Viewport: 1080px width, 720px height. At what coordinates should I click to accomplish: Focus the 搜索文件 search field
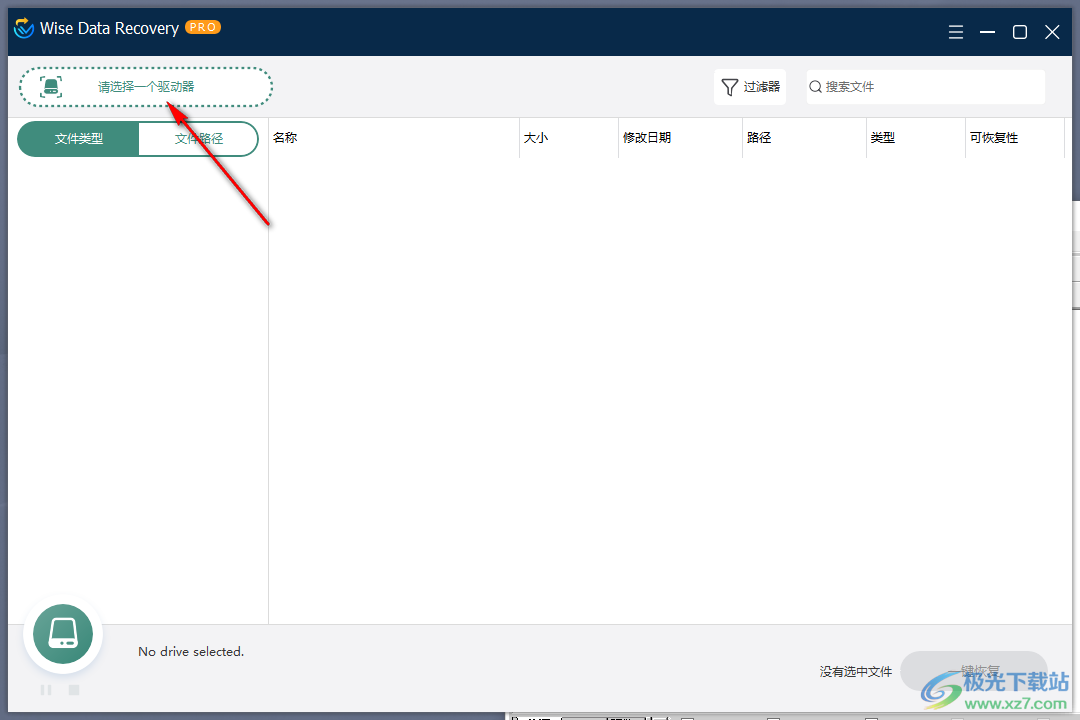coord(926,87)
